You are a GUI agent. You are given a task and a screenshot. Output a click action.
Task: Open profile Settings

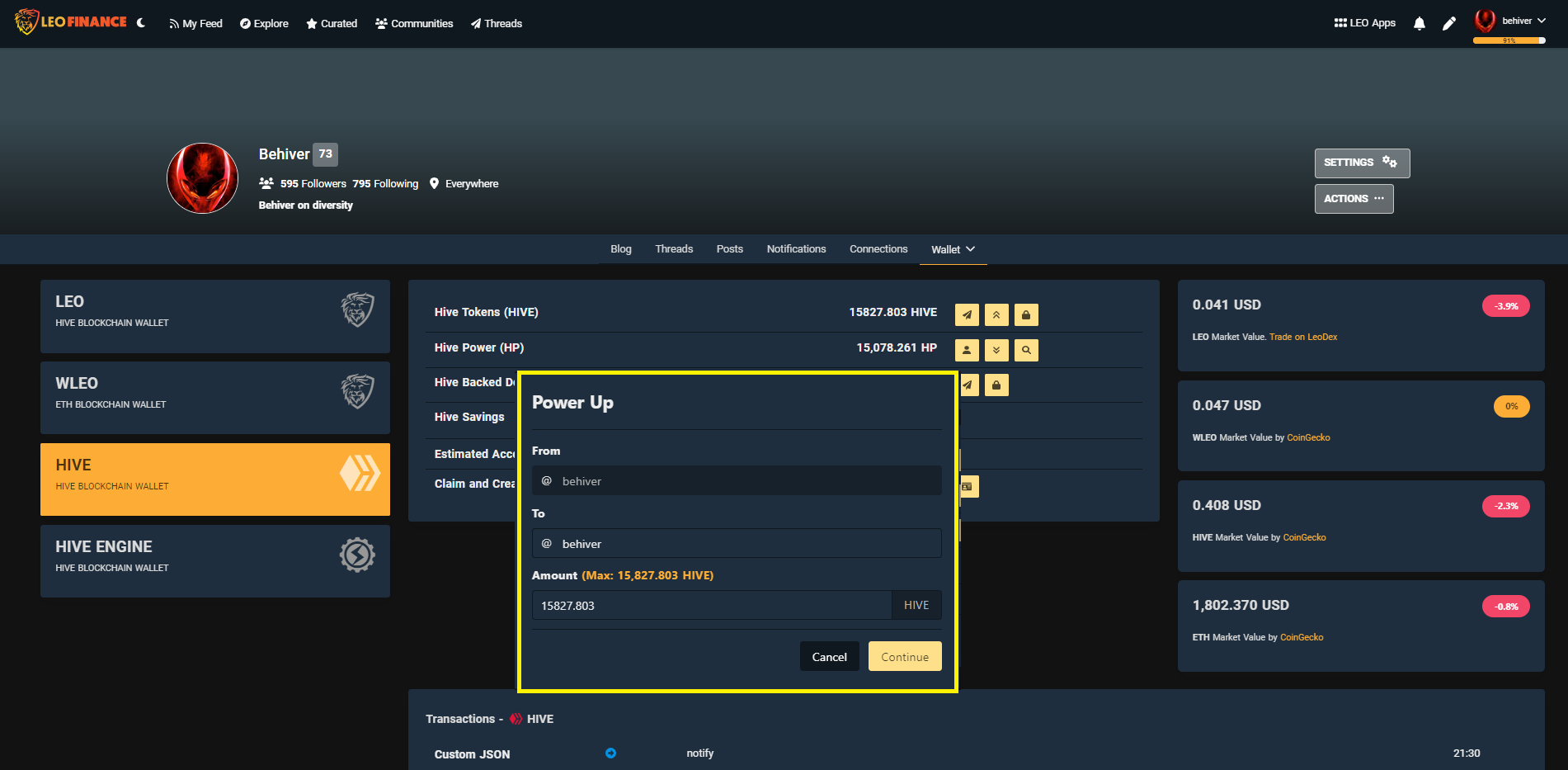click(x=1362, y=163)
